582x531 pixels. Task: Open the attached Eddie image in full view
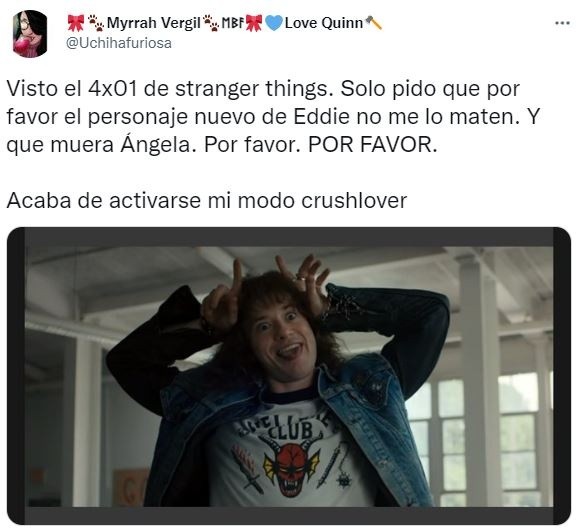[289, 376]
